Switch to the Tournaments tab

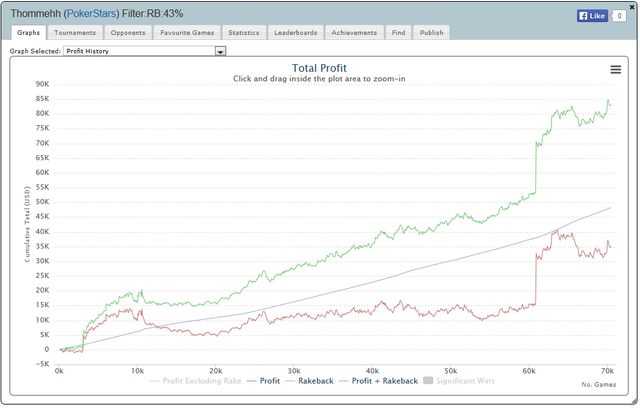(x=75, y=33)
